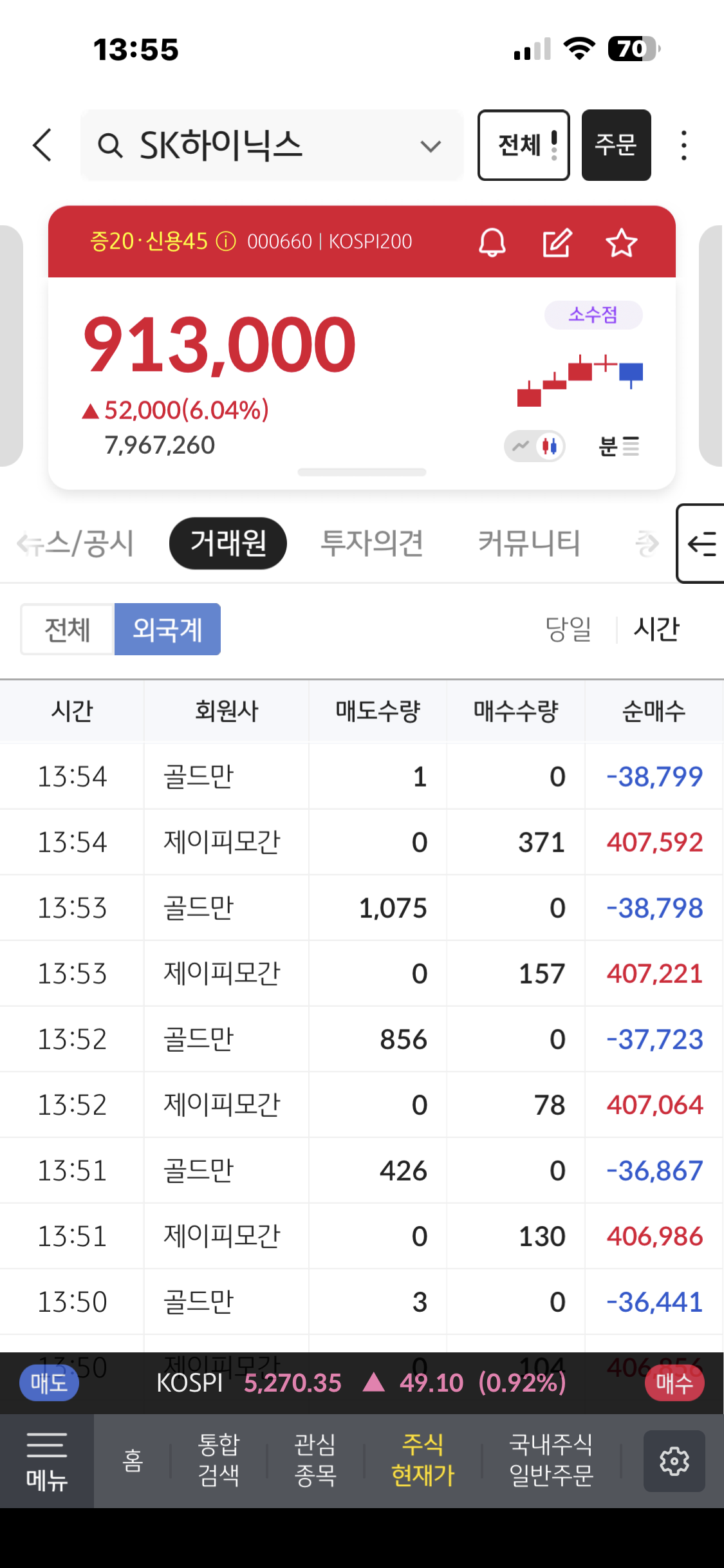
Task: Open the side panel collapse arrow icon
Action: coord(701,544)
